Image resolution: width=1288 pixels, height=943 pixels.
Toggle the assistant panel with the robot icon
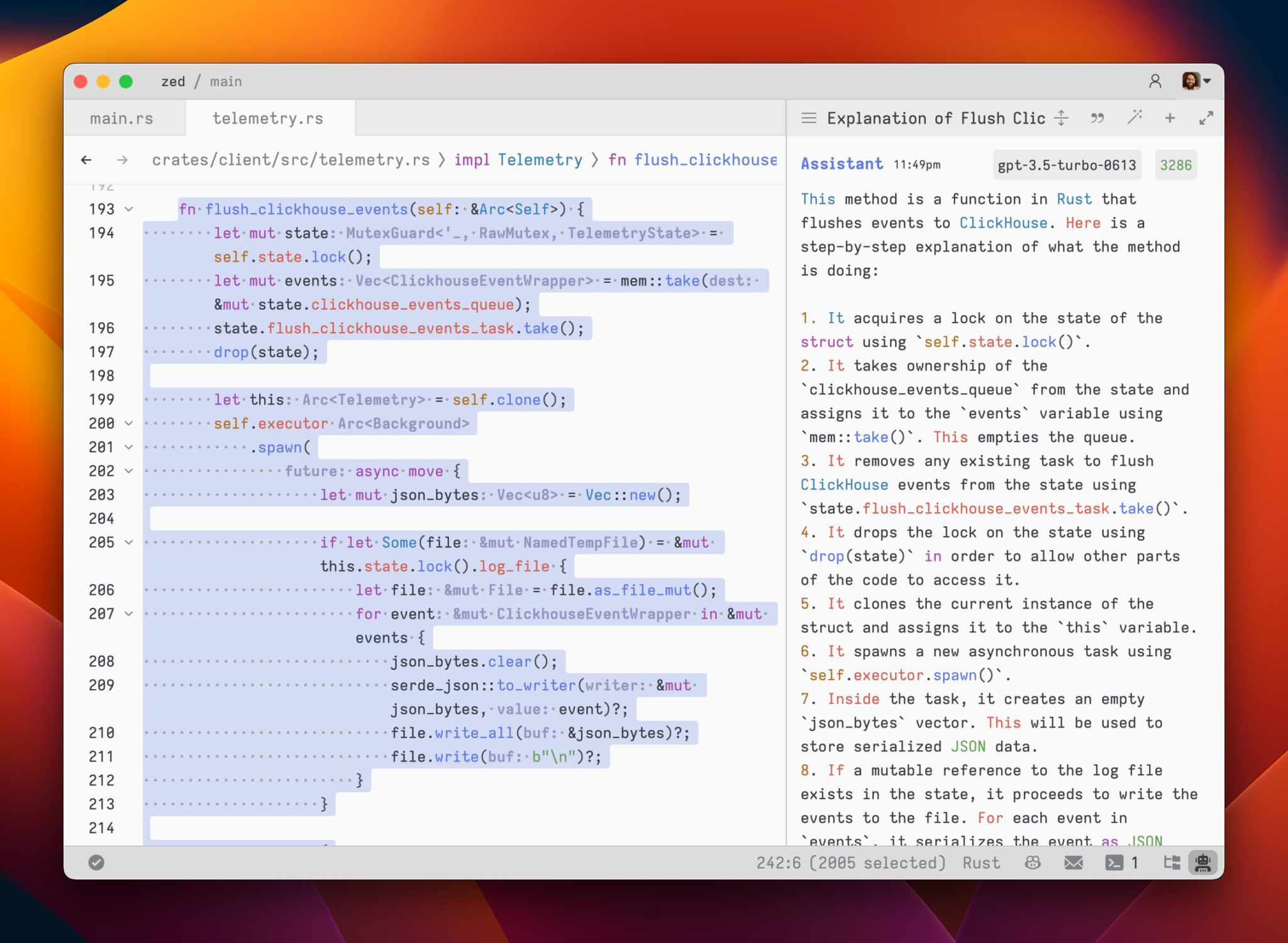pos(1204,863)
